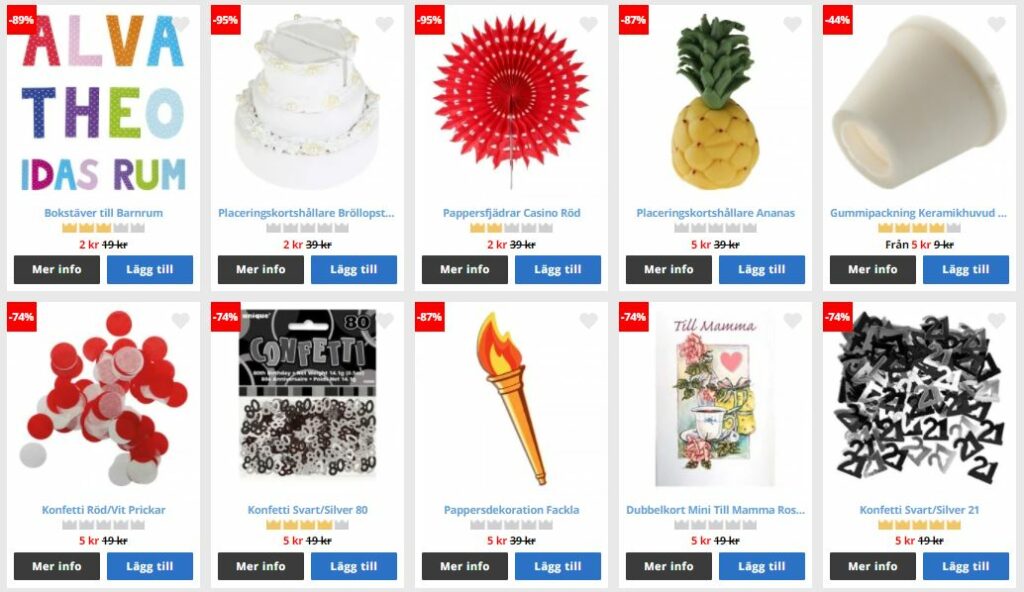Viewport: 1024px width, 592px height.
Task: Open Mer info for Bokstäver till Barnrum
Action: 57,269
